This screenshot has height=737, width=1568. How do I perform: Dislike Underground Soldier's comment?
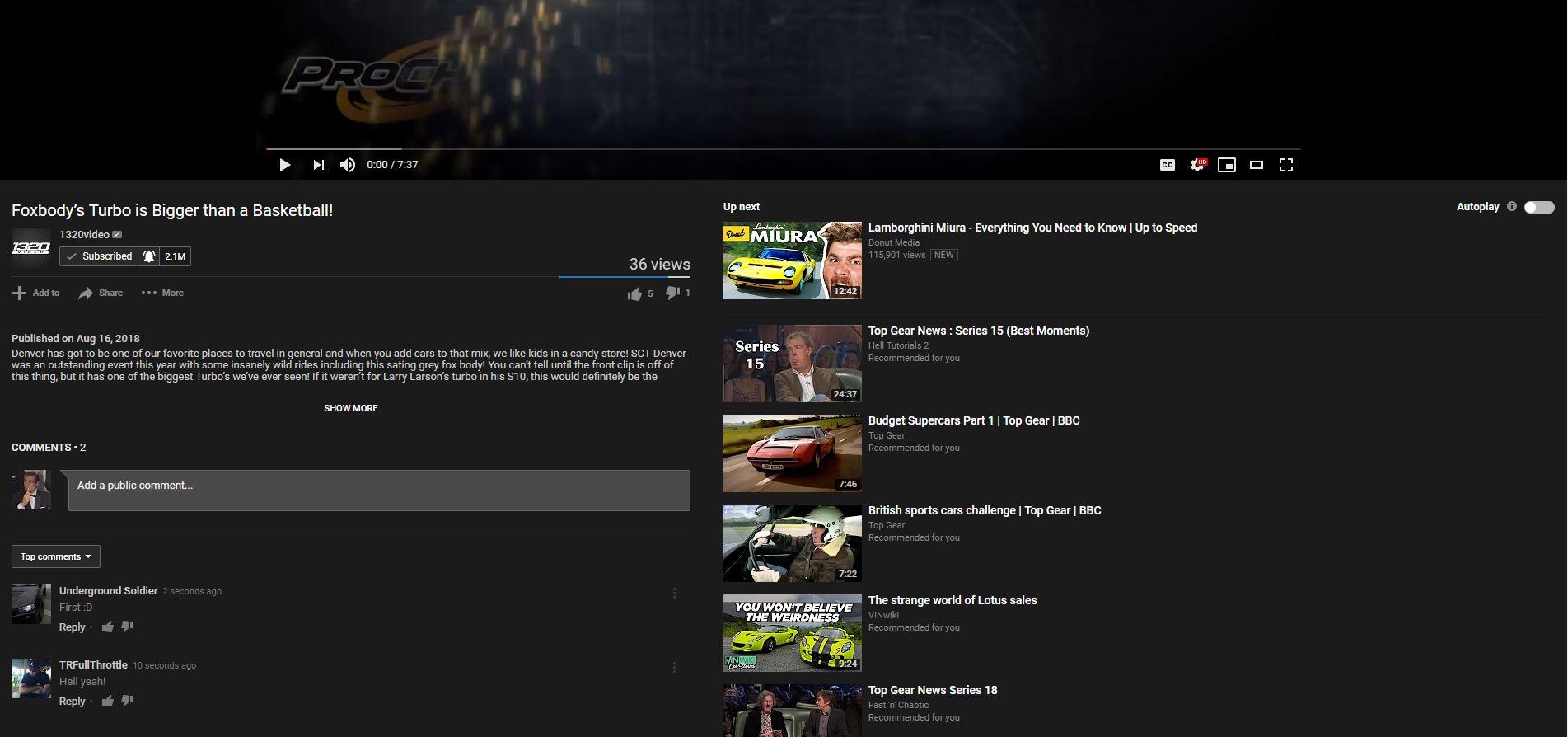point(127,627)
